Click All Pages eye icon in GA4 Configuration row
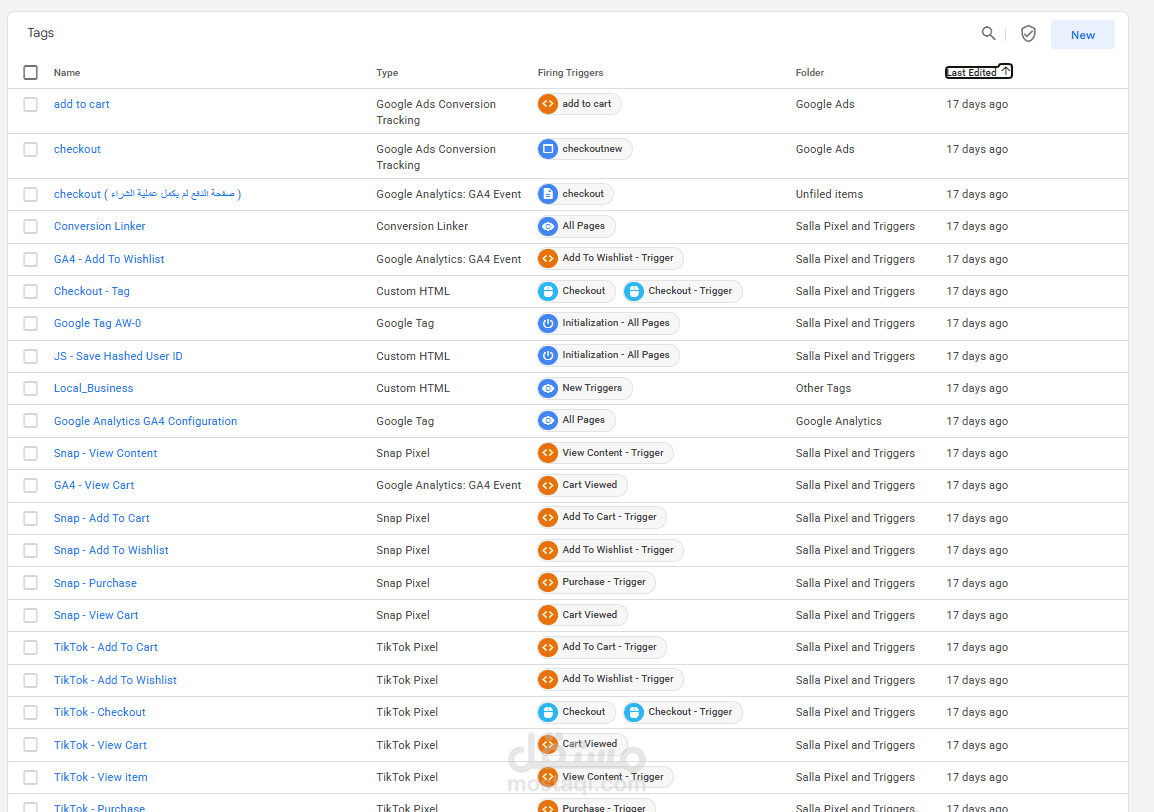Viewport: 1154px width, 812px height. click(548, 420)
